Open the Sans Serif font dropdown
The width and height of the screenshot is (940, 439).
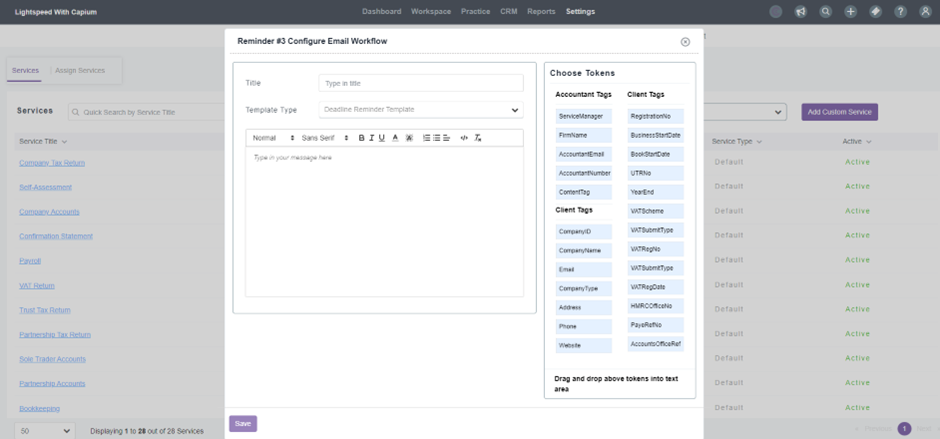[325, 138]
